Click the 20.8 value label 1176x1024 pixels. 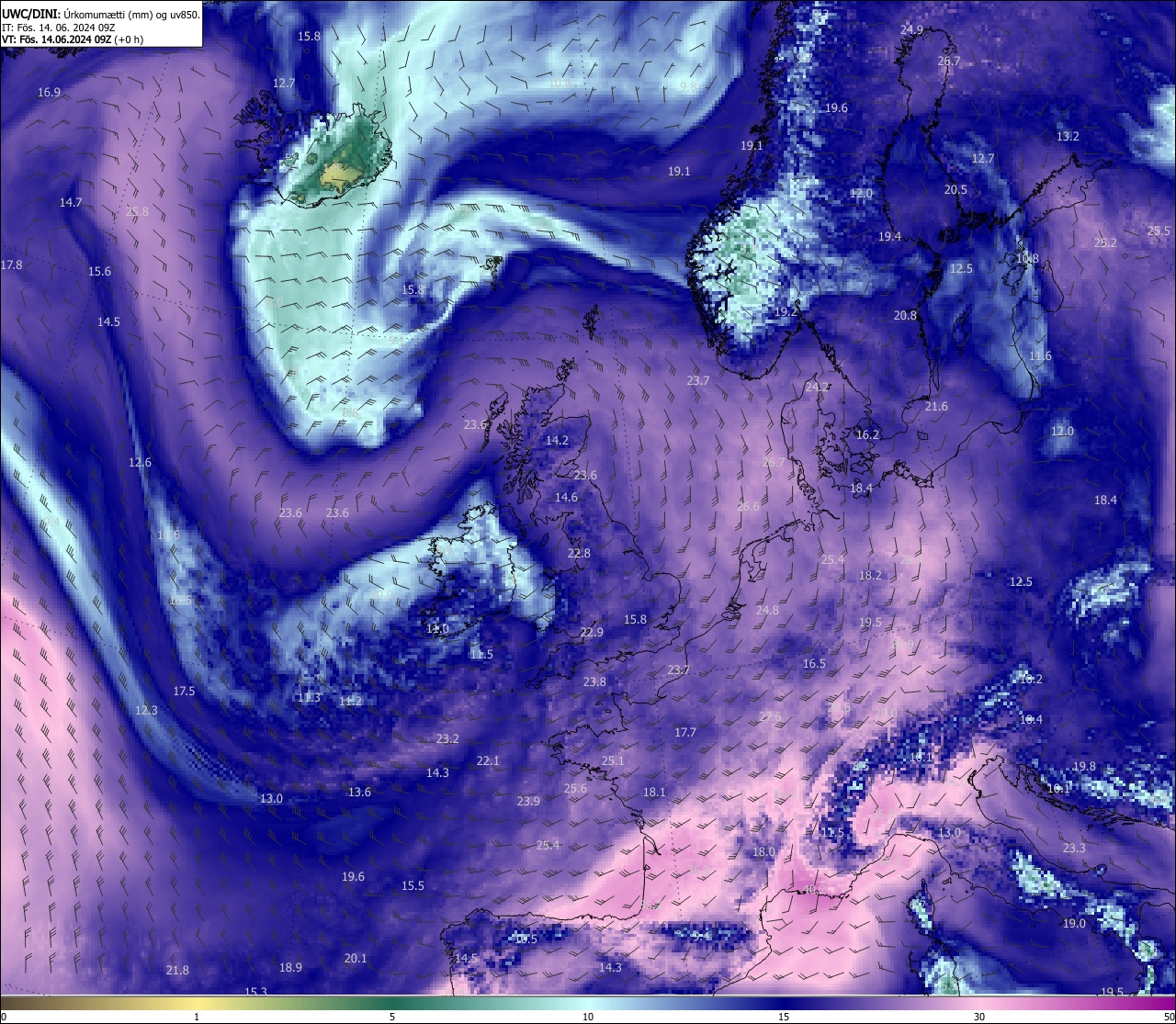(x=905, y=315)
